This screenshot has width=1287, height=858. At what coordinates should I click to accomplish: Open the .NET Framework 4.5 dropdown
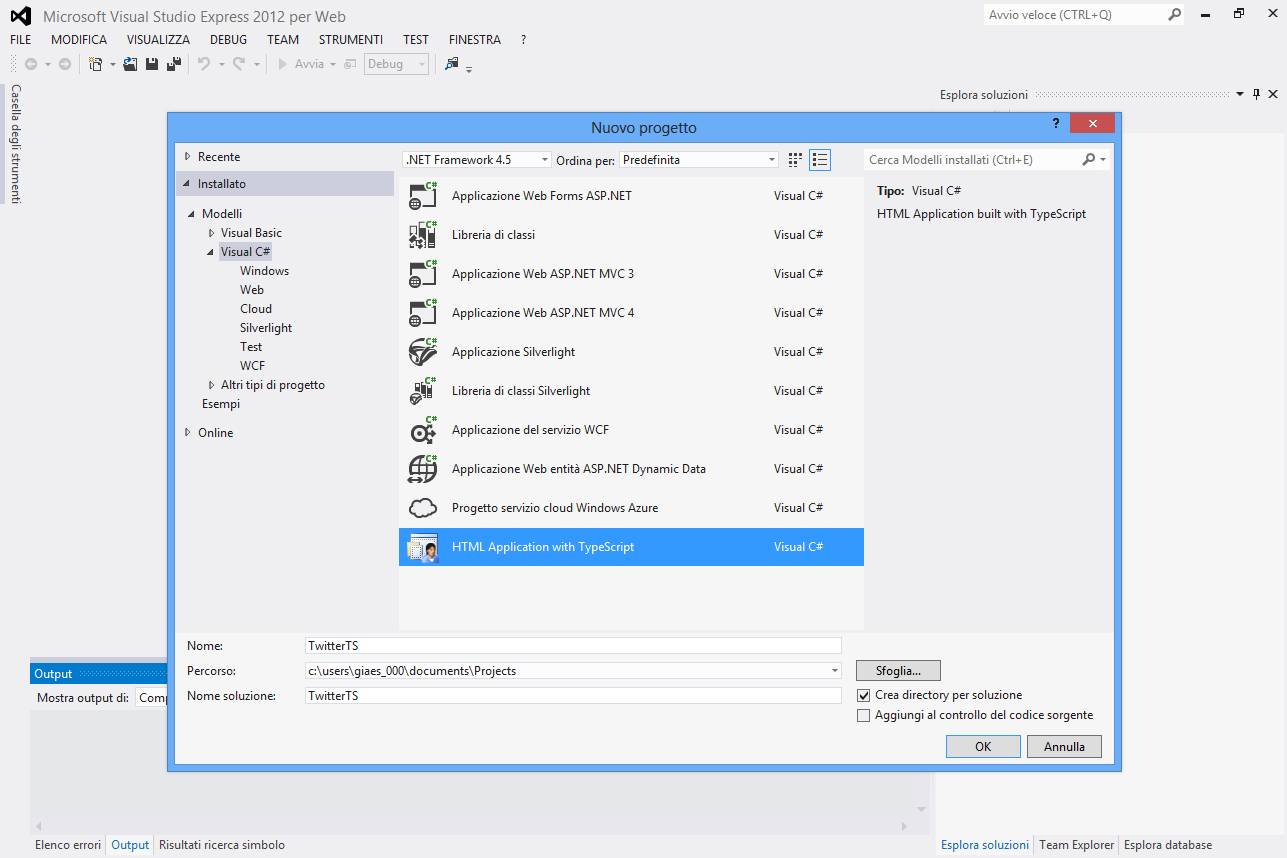[477, 160]
